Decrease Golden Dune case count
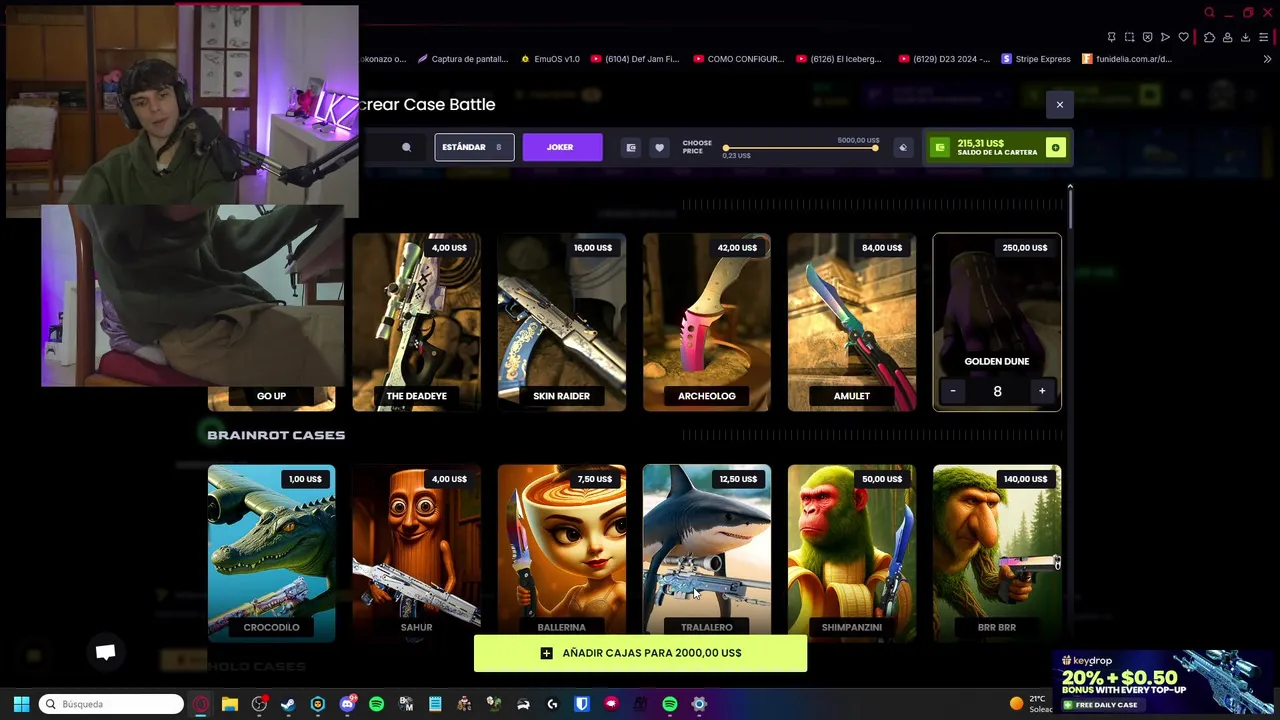1280x720 pixels. 953,391
